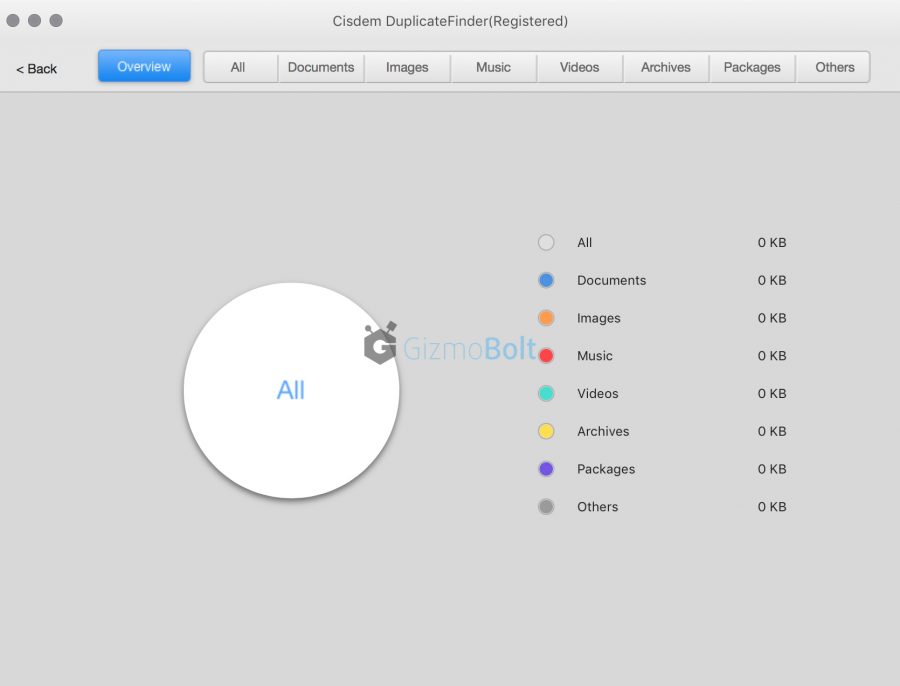Click the All pie chart circle
This screenshot has height=686, width=900.
(x=292, y=390)
